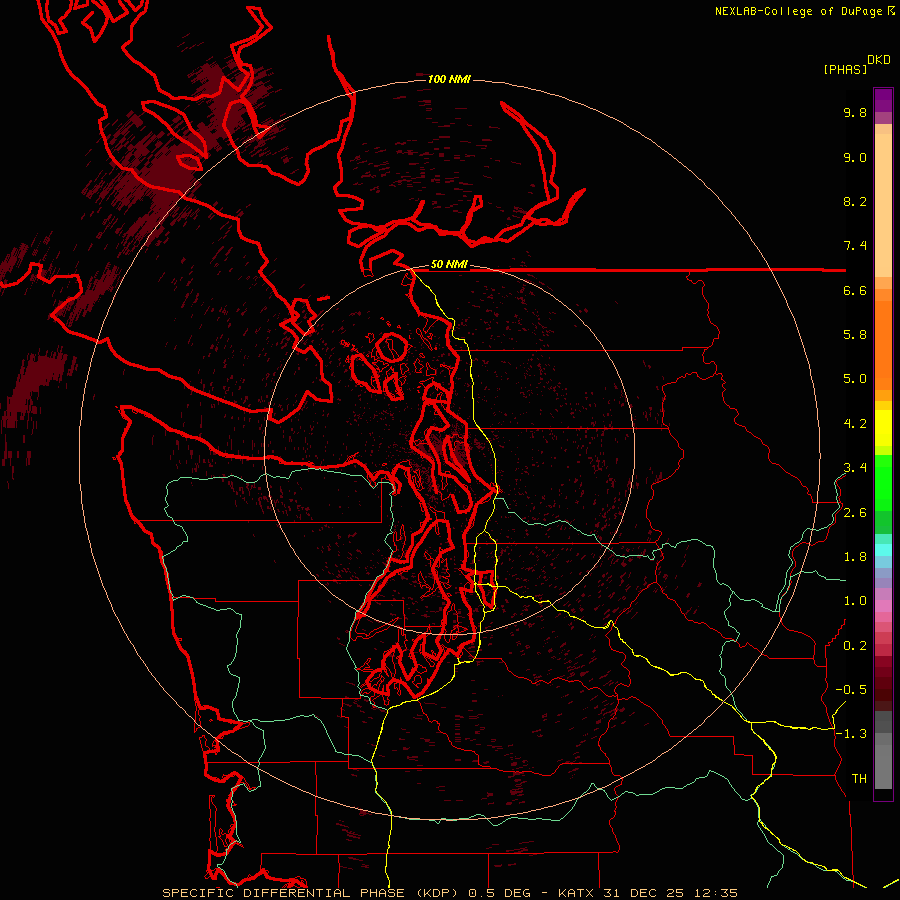The height and width of the screenshot is (900, 900).
Task: Click the 12:35 timestamp in caption
Action: (718, 893)
